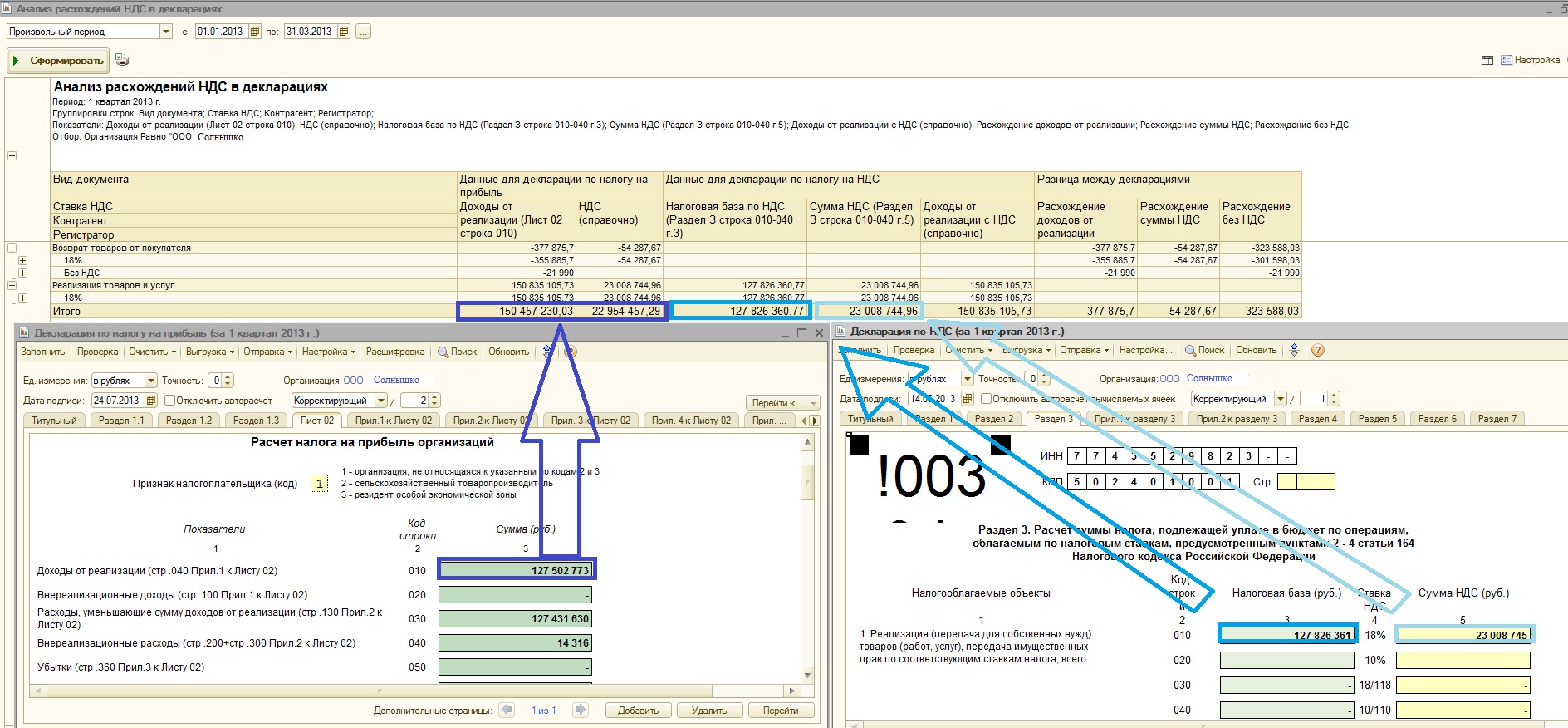The image size is (1568, 728).
Task: Select the Лист 02 tab
Action: pyautogui.click(x=317, y=421)
